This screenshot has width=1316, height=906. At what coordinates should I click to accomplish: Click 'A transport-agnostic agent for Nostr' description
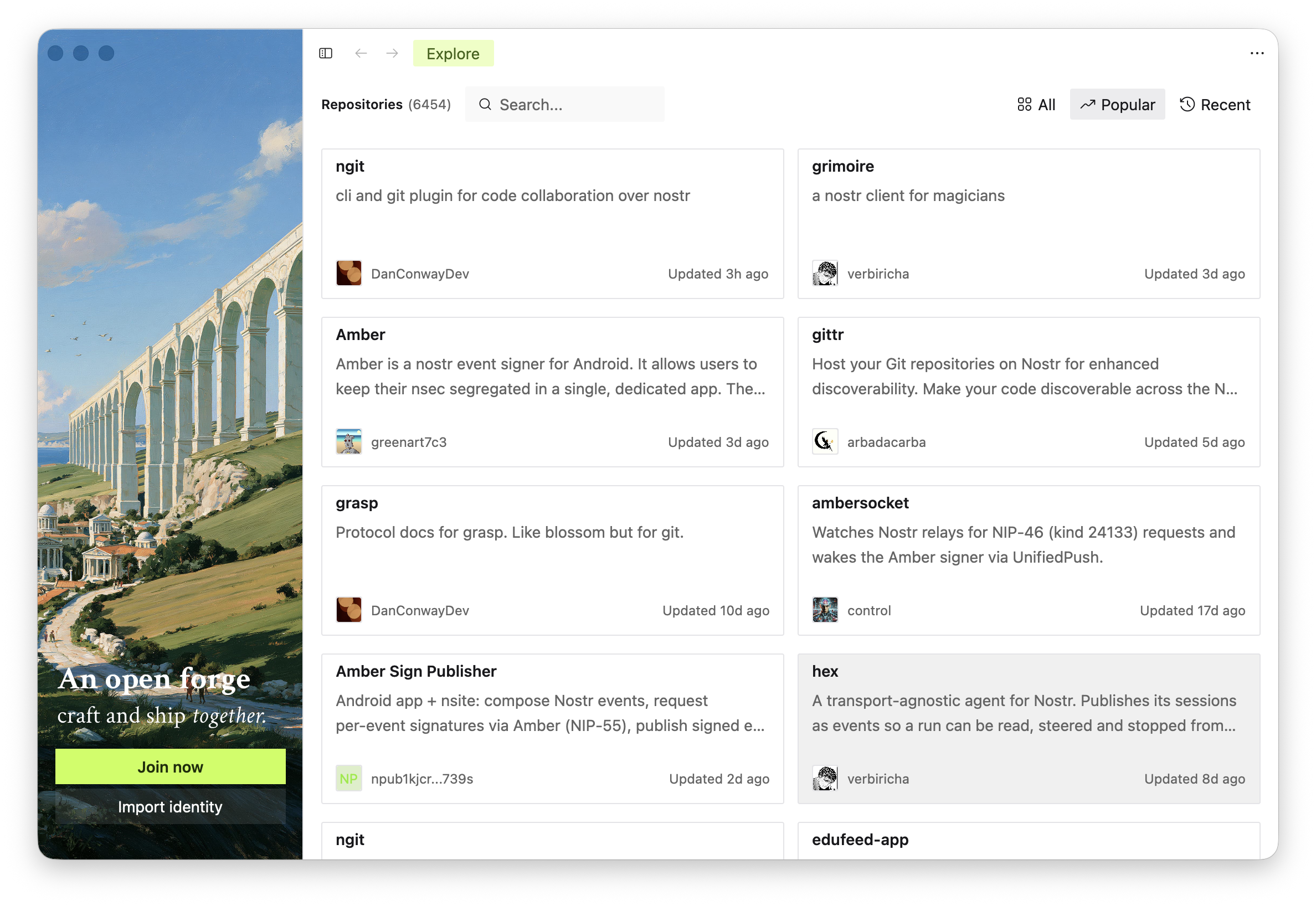coord(1024,714)
